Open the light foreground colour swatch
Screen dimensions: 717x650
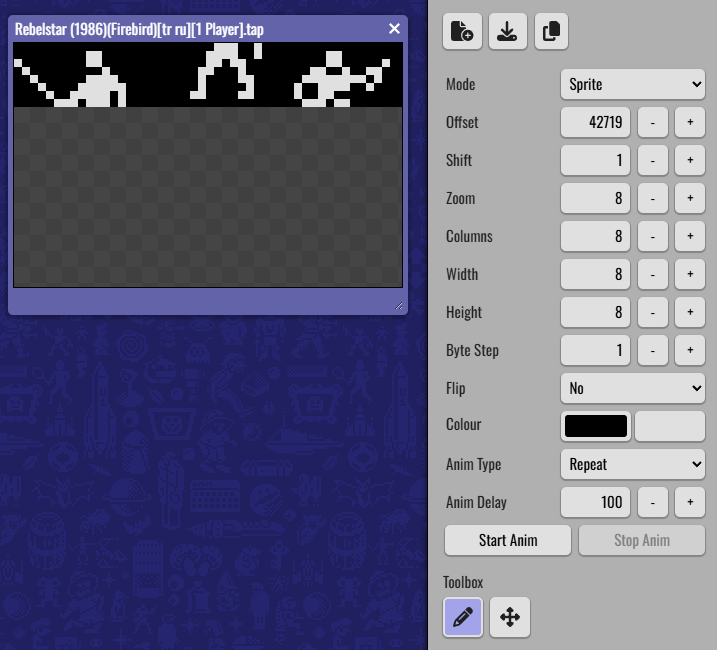pos(670,426)
